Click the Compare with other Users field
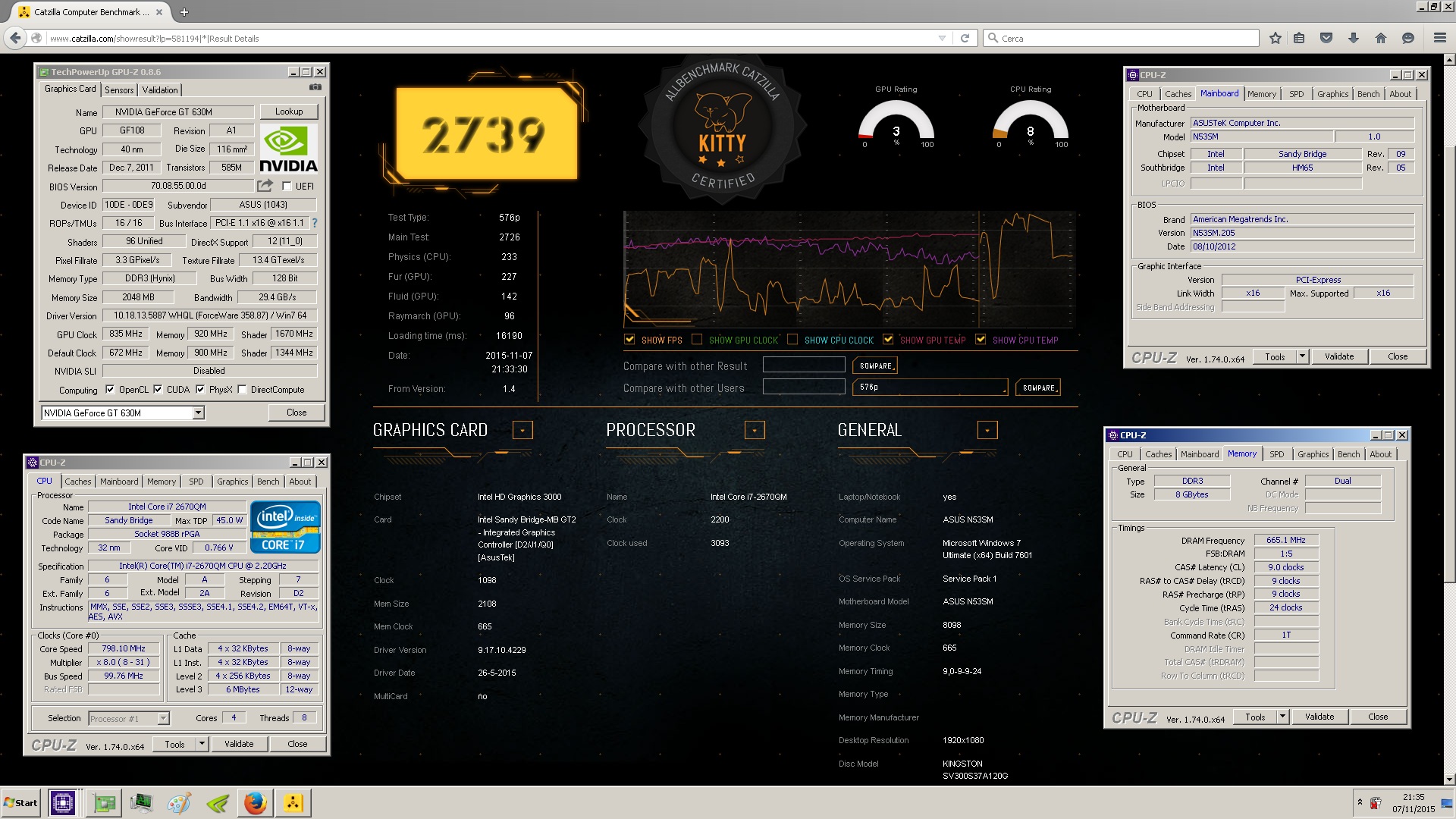The image size is (1456, 819). (804, 387)
